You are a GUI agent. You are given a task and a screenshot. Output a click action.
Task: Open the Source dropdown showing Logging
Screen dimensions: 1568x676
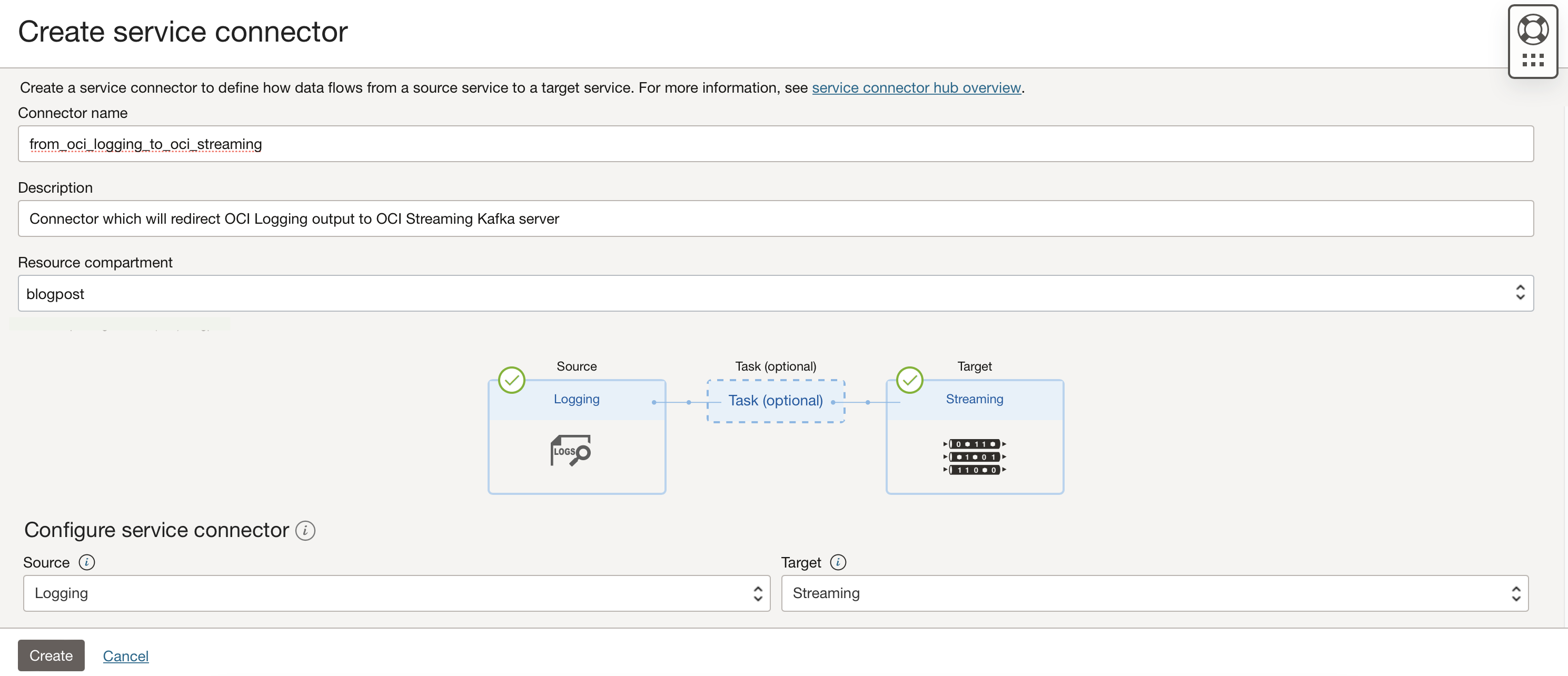coord(396,593)
